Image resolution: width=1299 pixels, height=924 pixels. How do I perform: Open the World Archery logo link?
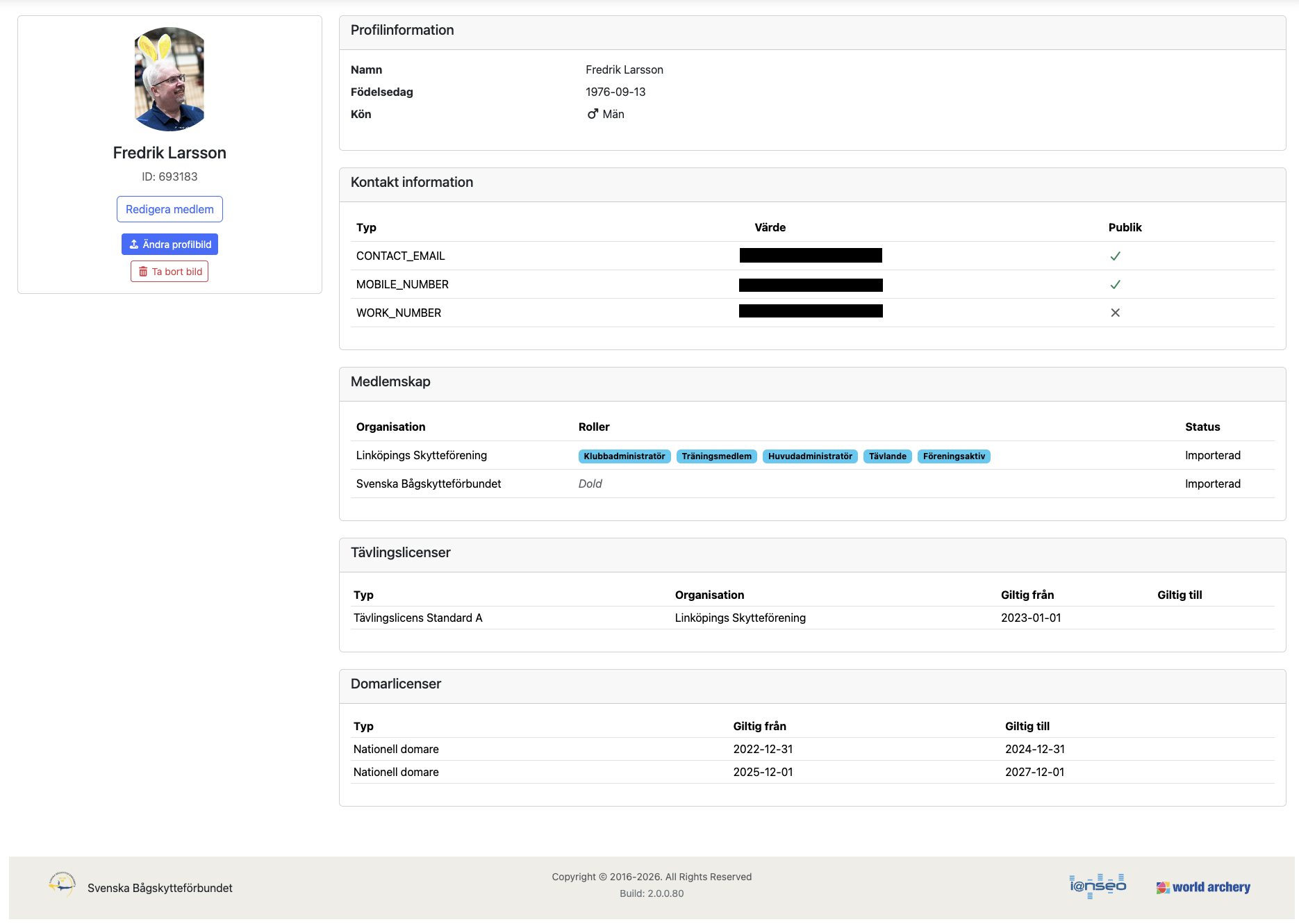coord(1203,887)
